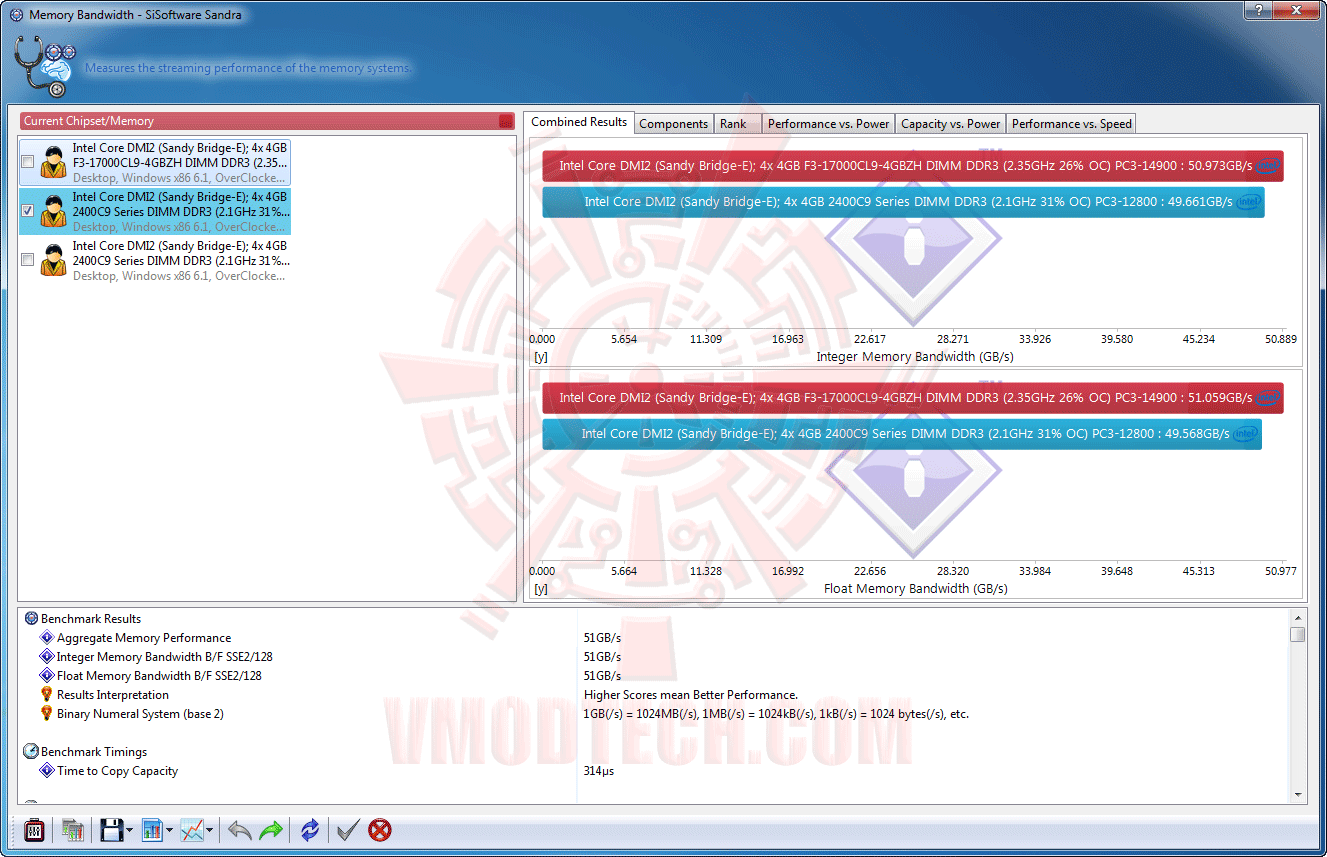The width and height of the screenshot is (1327, 857).
Task: Click the Binary Numeral System lightbulb icon
Action: [x=47, y=714]
